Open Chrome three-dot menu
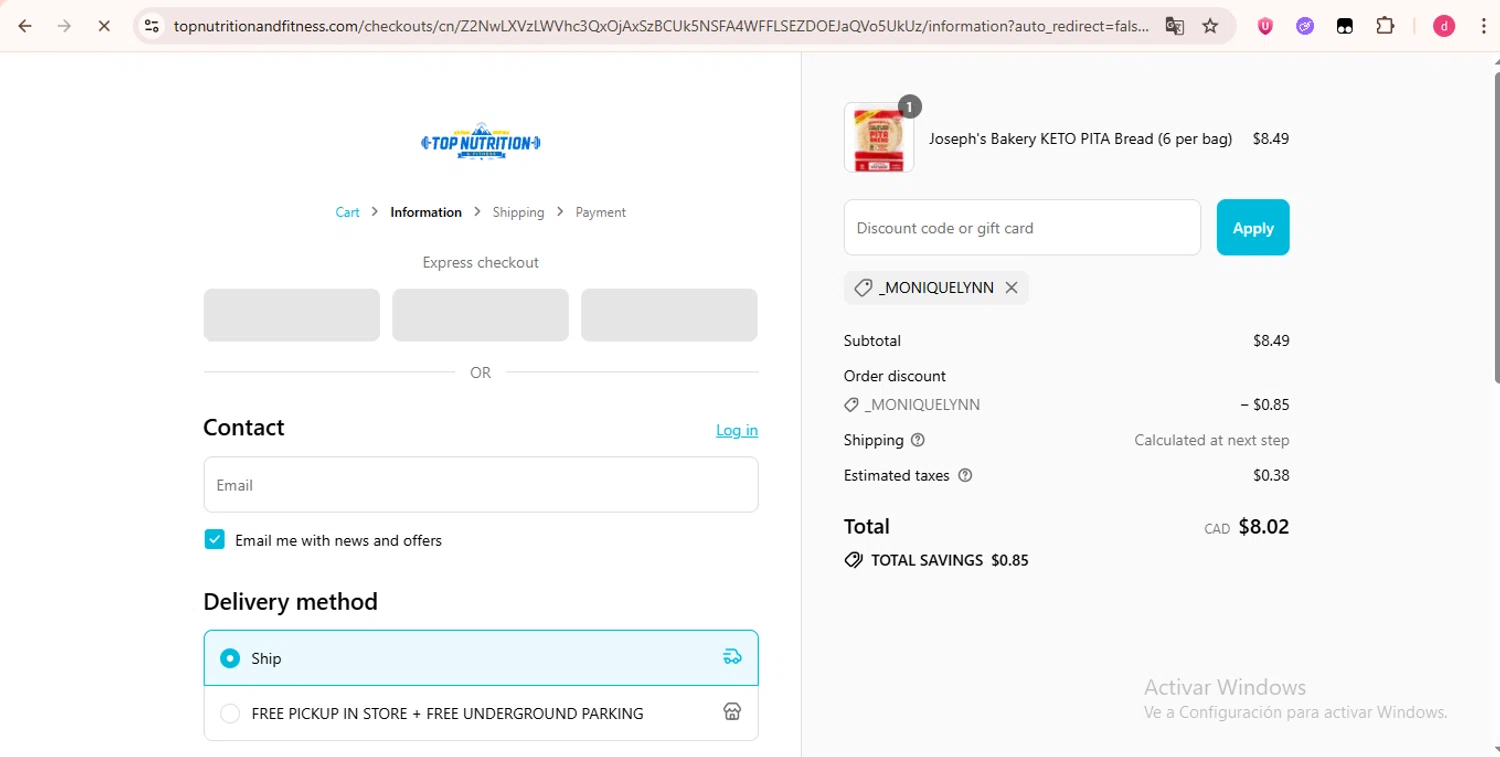This screenshot has height=757, width=1500. coord(1484,26)
